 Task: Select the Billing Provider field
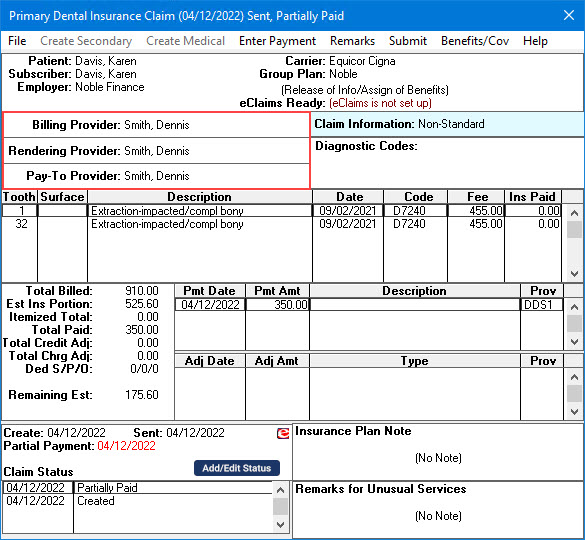point(157,125)
